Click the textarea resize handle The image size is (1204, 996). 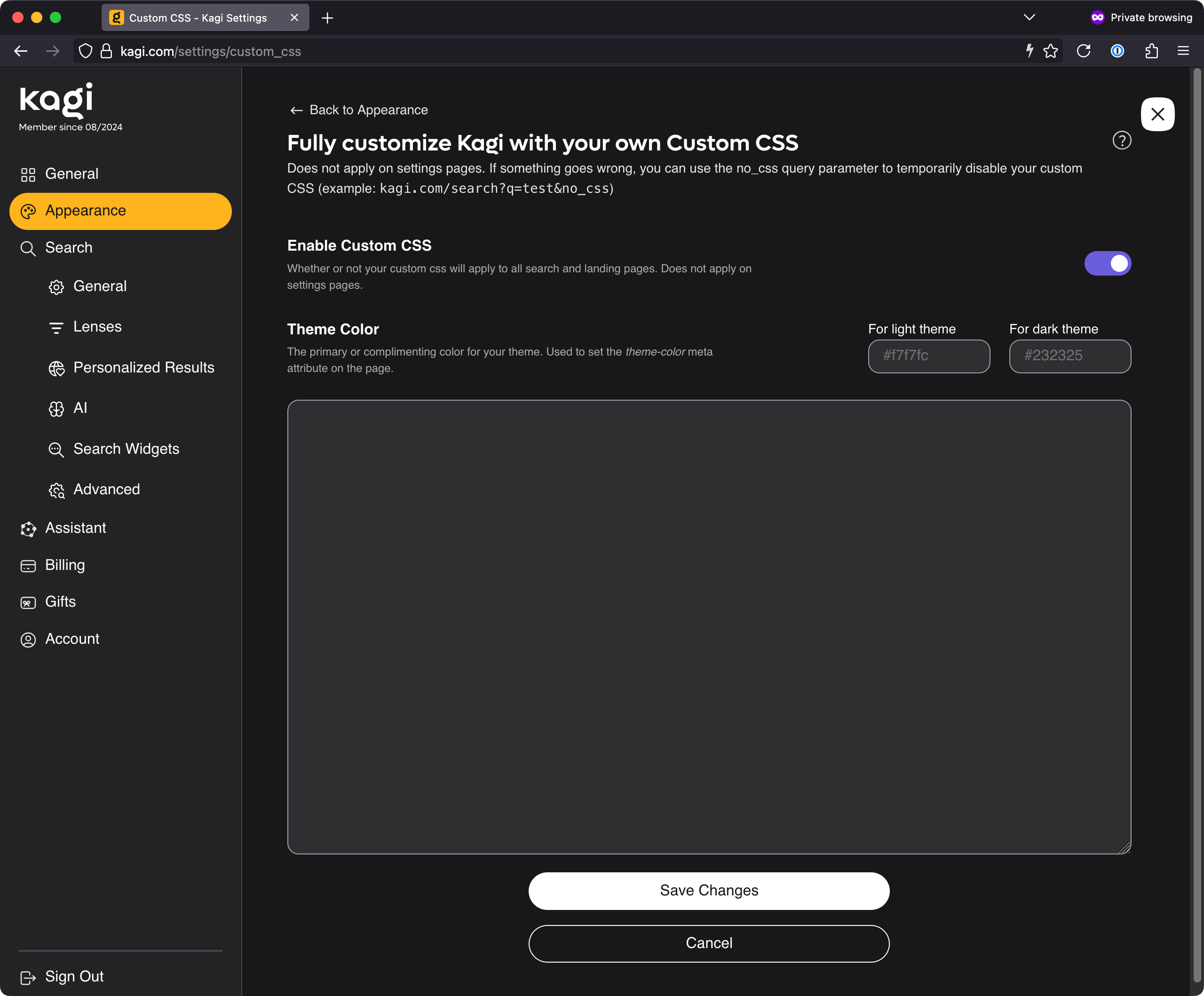[x=1125, y=847]
